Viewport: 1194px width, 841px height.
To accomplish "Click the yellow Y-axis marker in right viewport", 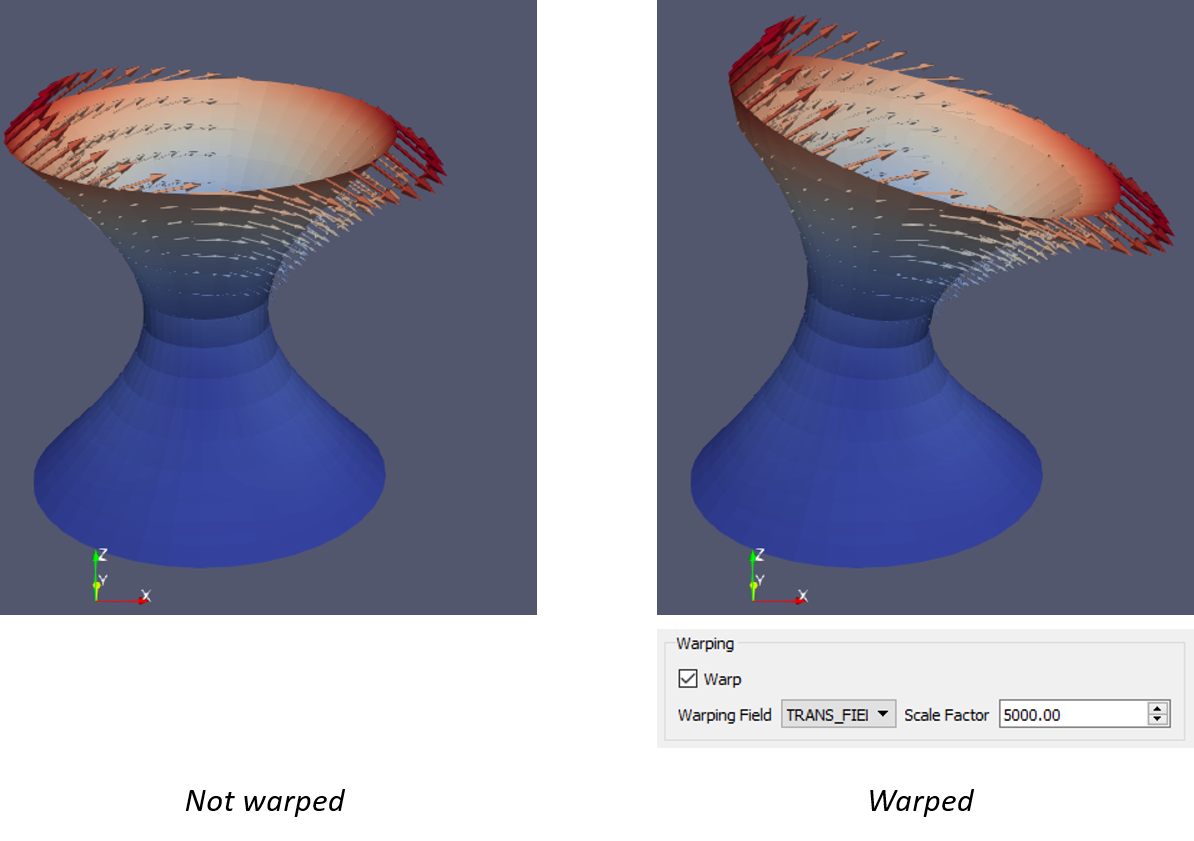I will click(x=753, y=585).
